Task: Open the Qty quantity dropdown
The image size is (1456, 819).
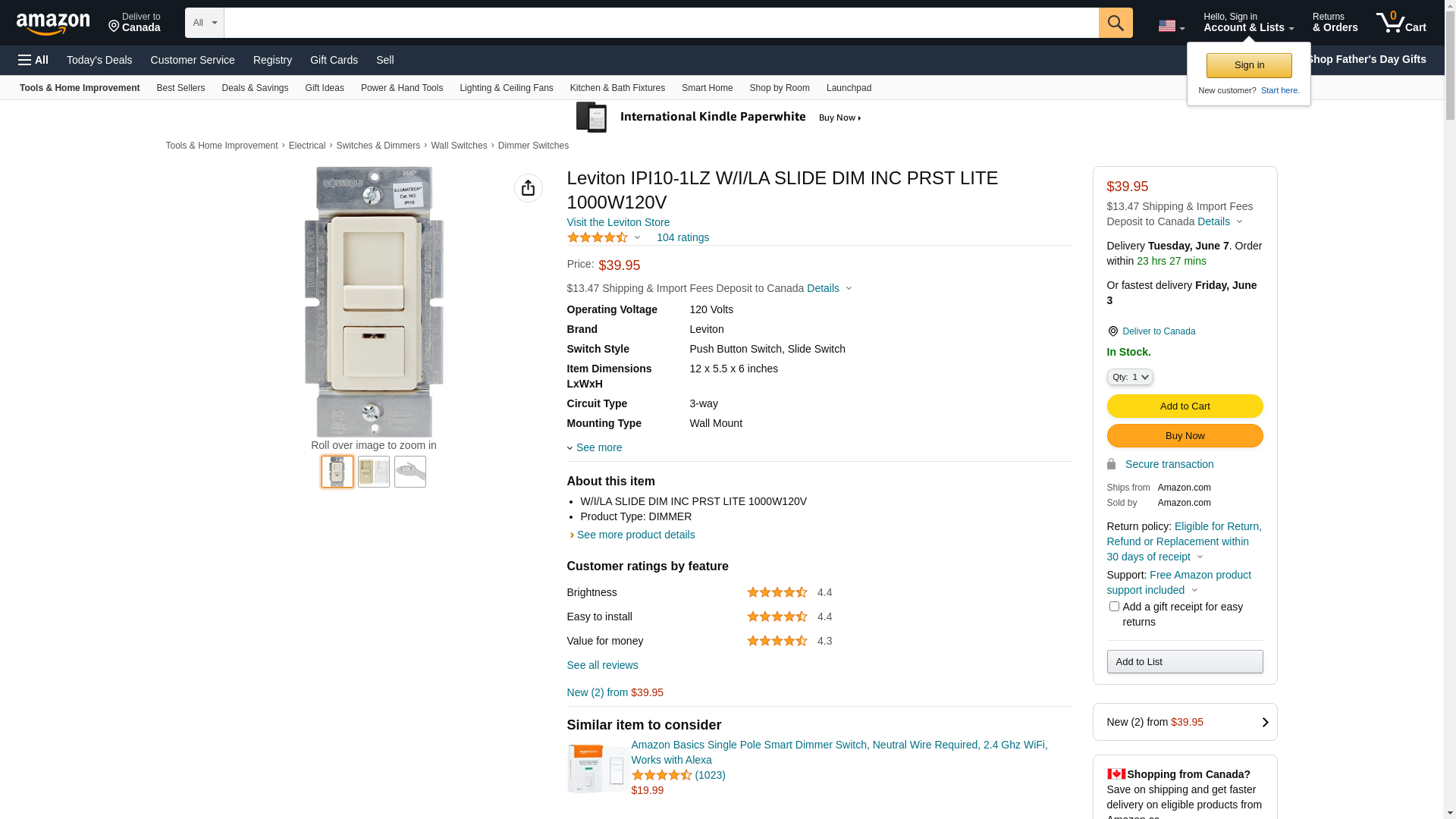Action: click(x=1130, y=377)
